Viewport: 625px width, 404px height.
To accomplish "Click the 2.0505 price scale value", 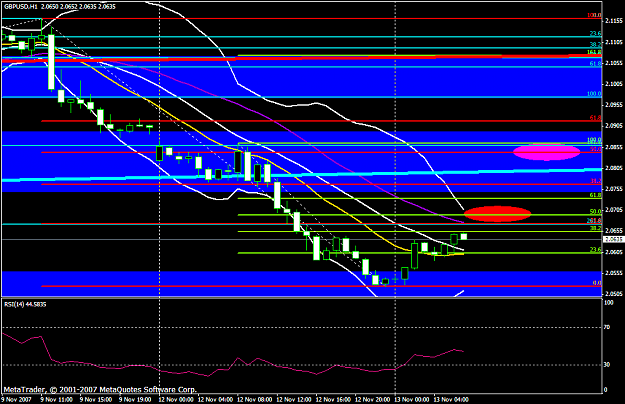I will (613, 294).
